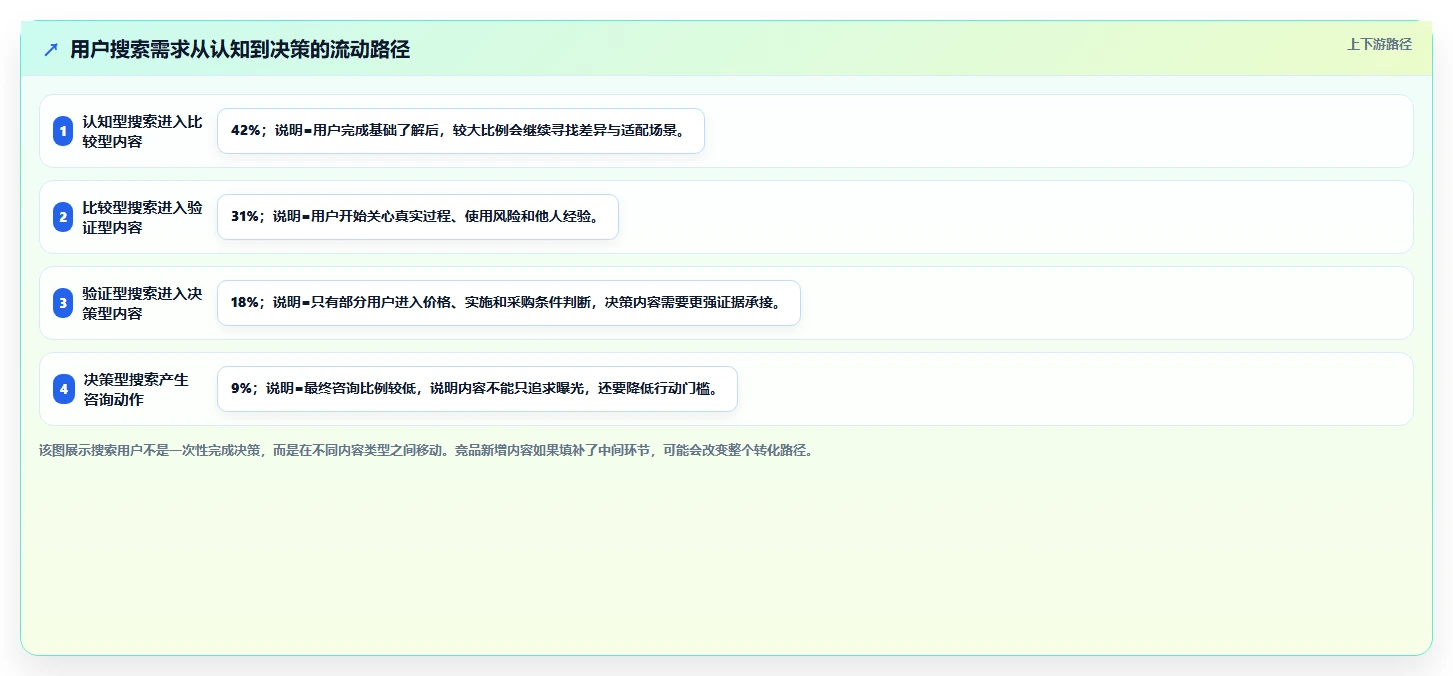Click the 18% description box
1453x676 pixels.
pyautogui.click(x=509, y=303)
